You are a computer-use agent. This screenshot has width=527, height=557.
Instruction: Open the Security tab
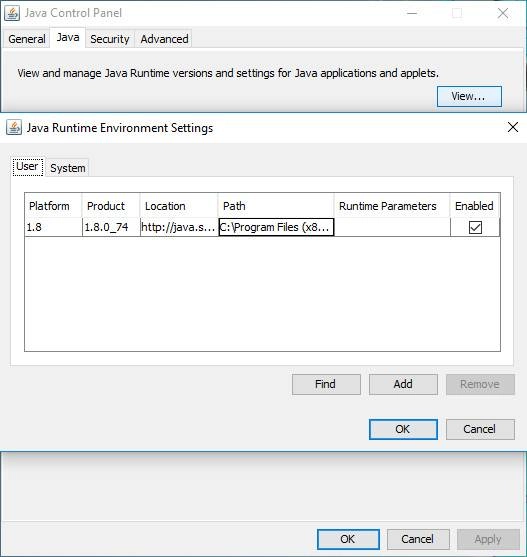coord(110,39)
